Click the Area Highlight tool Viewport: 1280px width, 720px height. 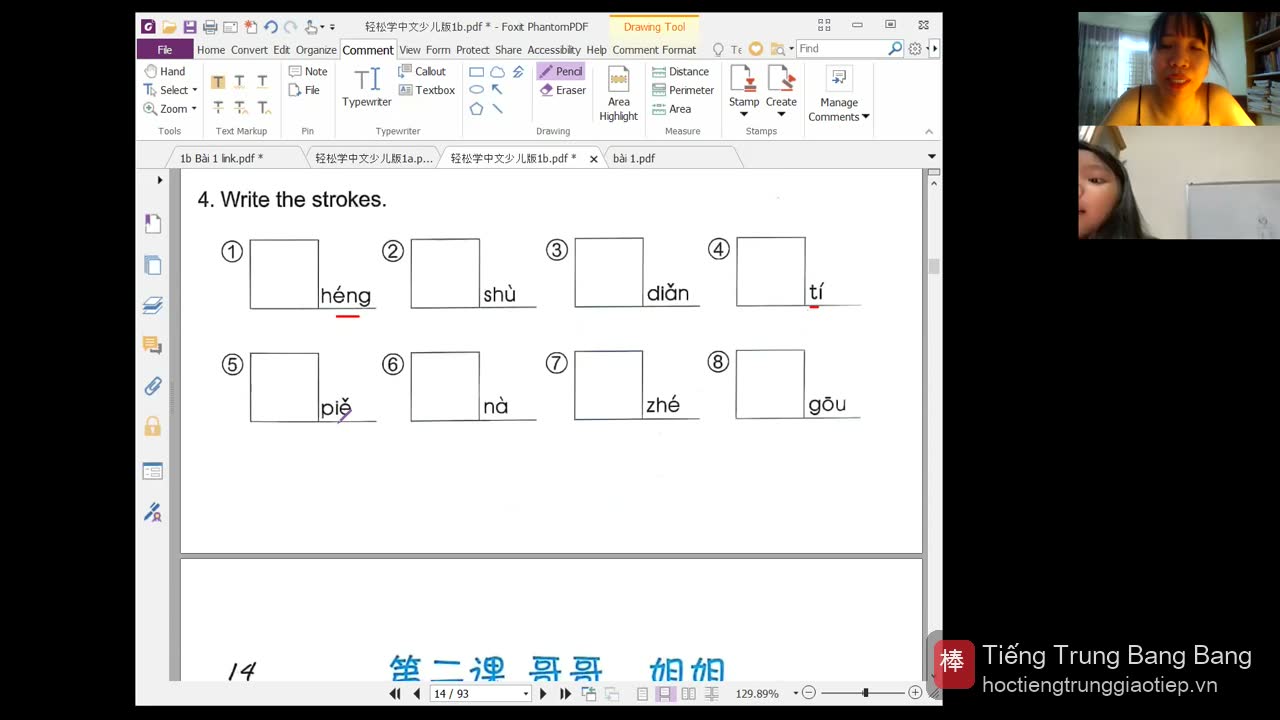click(618, 94)
